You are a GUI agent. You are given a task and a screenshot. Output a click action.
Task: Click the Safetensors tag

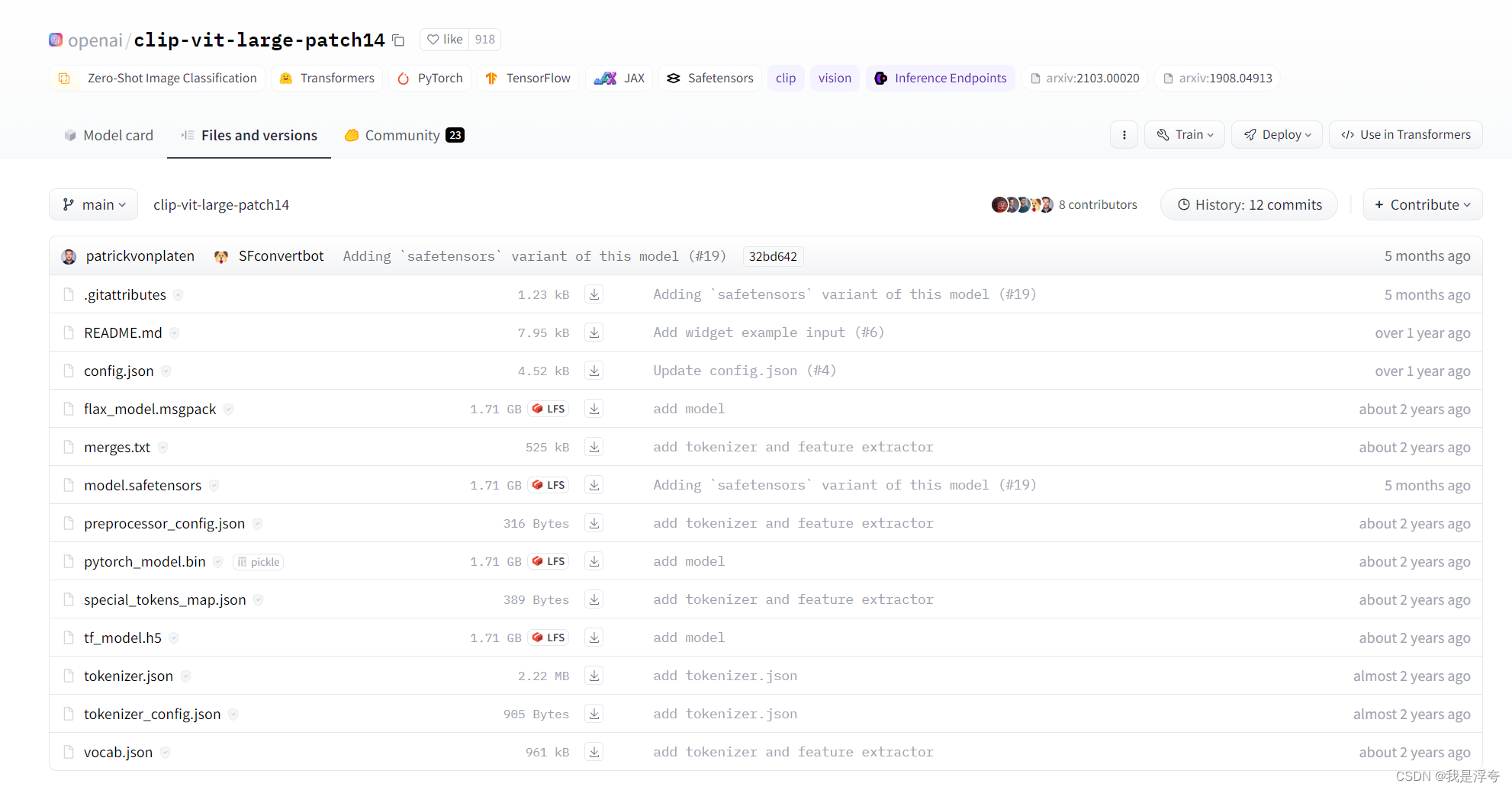[x=710, y=79]
